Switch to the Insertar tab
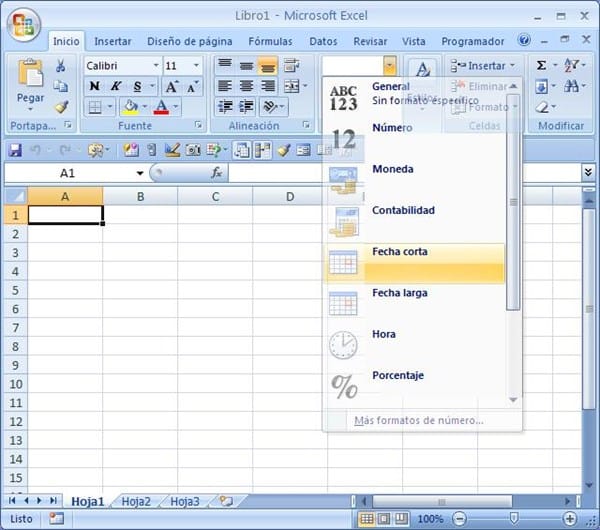600x530 pixels. (x=112, y=41)
